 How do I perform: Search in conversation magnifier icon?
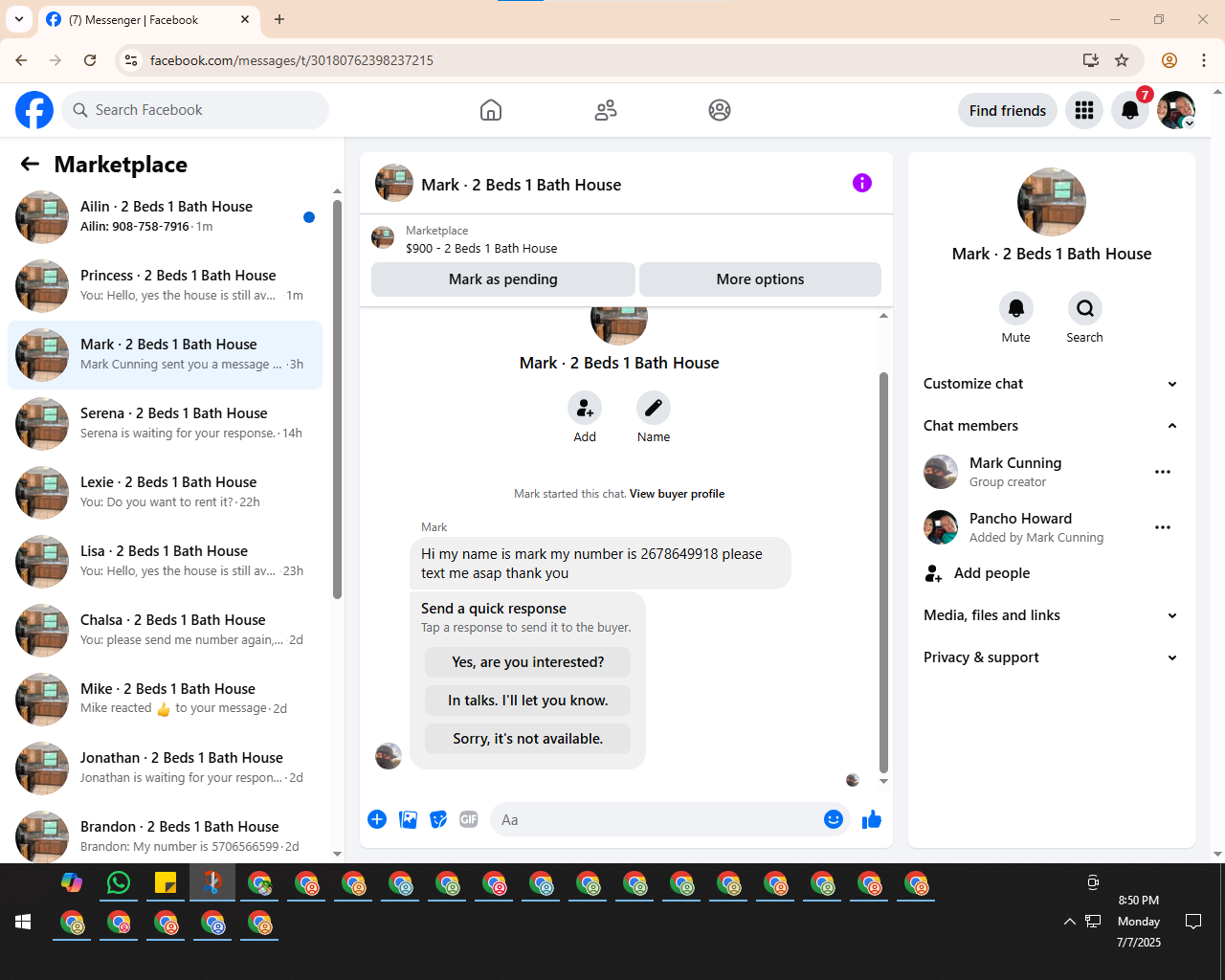tap(1085, 308)
